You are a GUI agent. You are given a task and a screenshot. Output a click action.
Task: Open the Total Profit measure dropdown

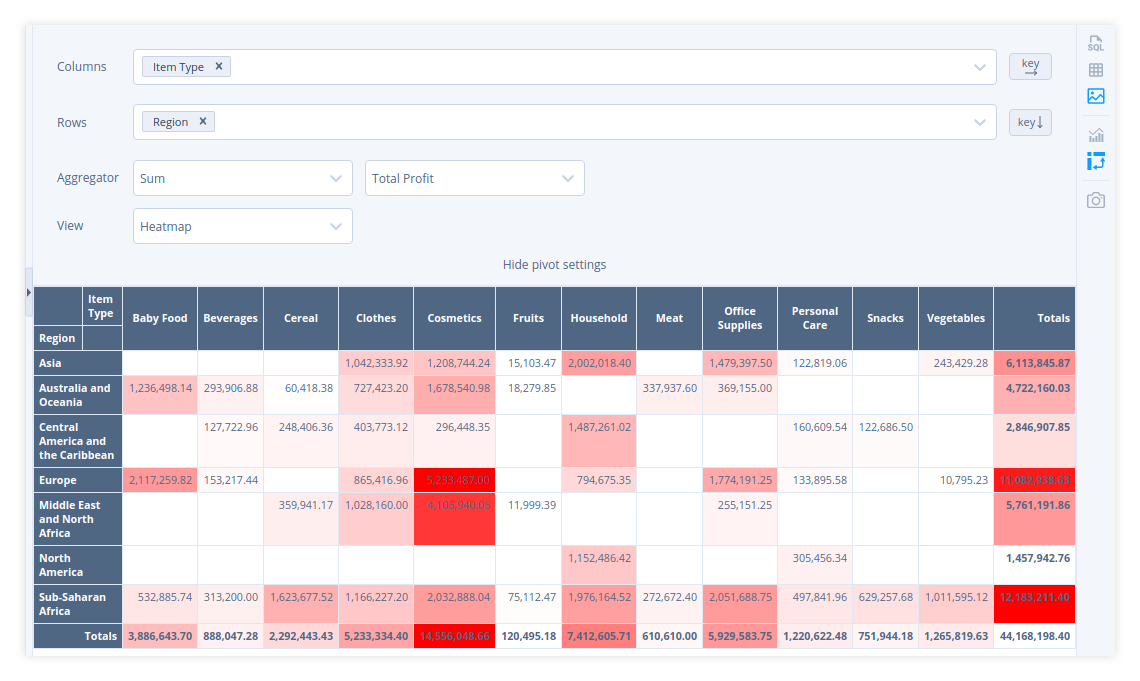pyautogui.click(x=474, y=178)
